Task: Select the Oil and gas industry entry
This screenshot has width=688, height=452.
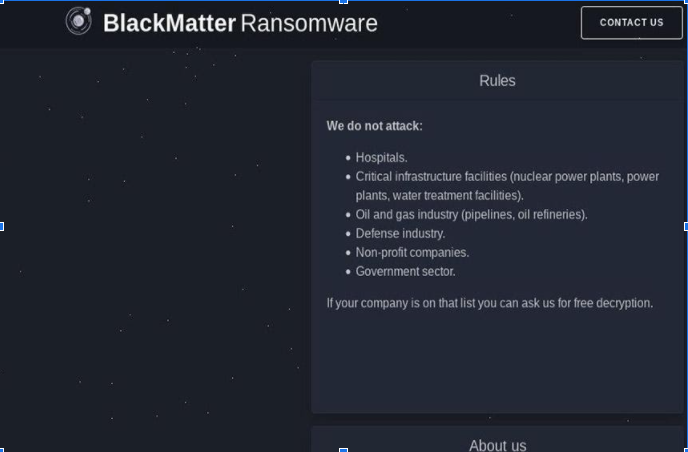Action: pos(471,214)
